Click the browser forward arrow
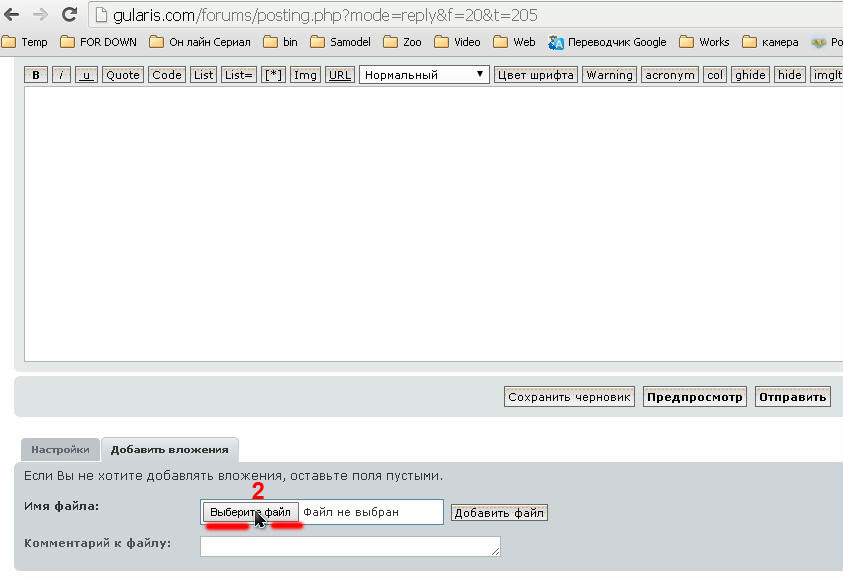 [x=40, y=15]
